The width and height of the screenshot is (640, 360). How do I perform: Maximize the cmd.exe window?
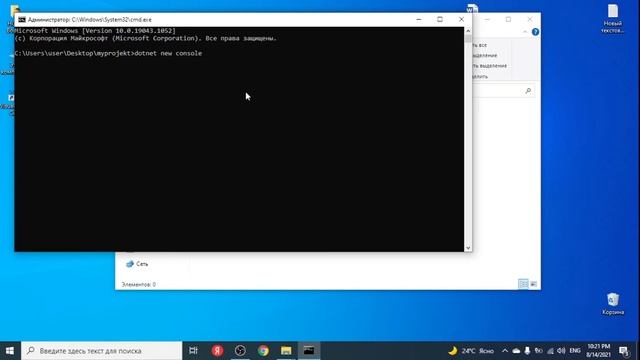440,20
